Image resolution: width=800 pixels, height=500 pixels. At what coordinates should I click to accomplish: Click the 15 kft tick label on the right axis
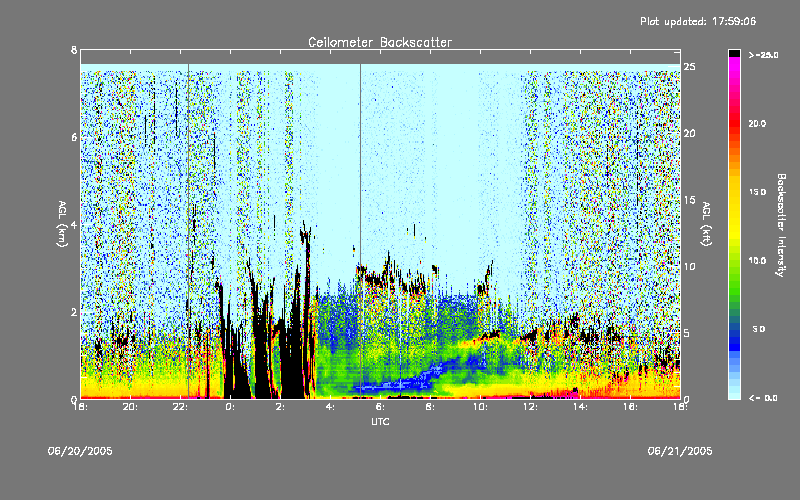[689, 200]
